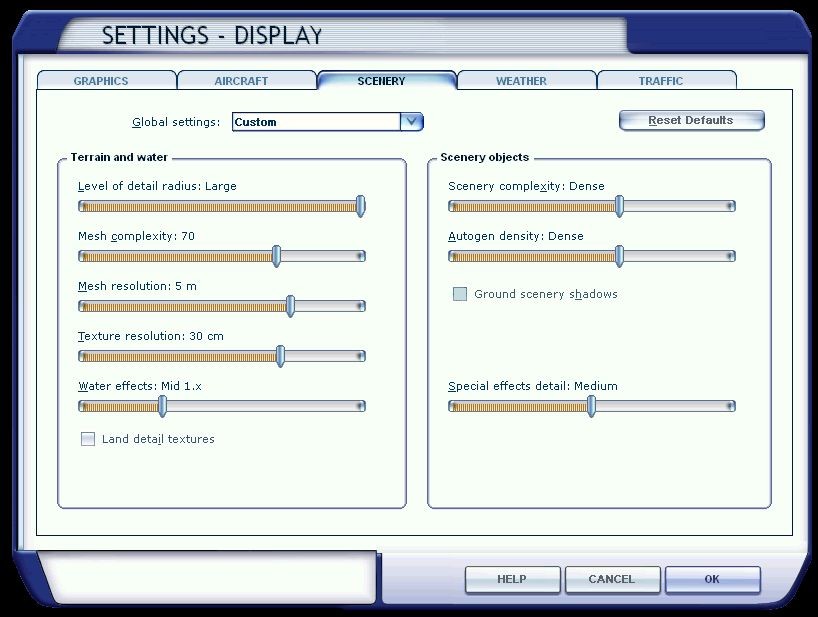Tick the Land detail textures checkbox
The height and width of the screenshot is (617, 818).
[x=88, y=439]
